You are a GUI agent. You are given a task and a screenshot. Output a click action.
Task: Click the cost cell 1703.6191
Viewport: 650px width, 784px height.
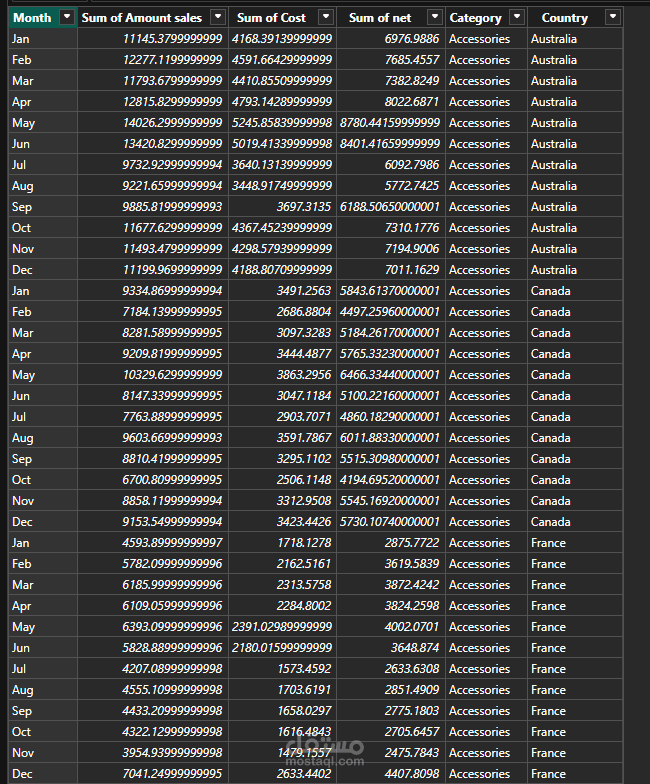click(282, 690)
